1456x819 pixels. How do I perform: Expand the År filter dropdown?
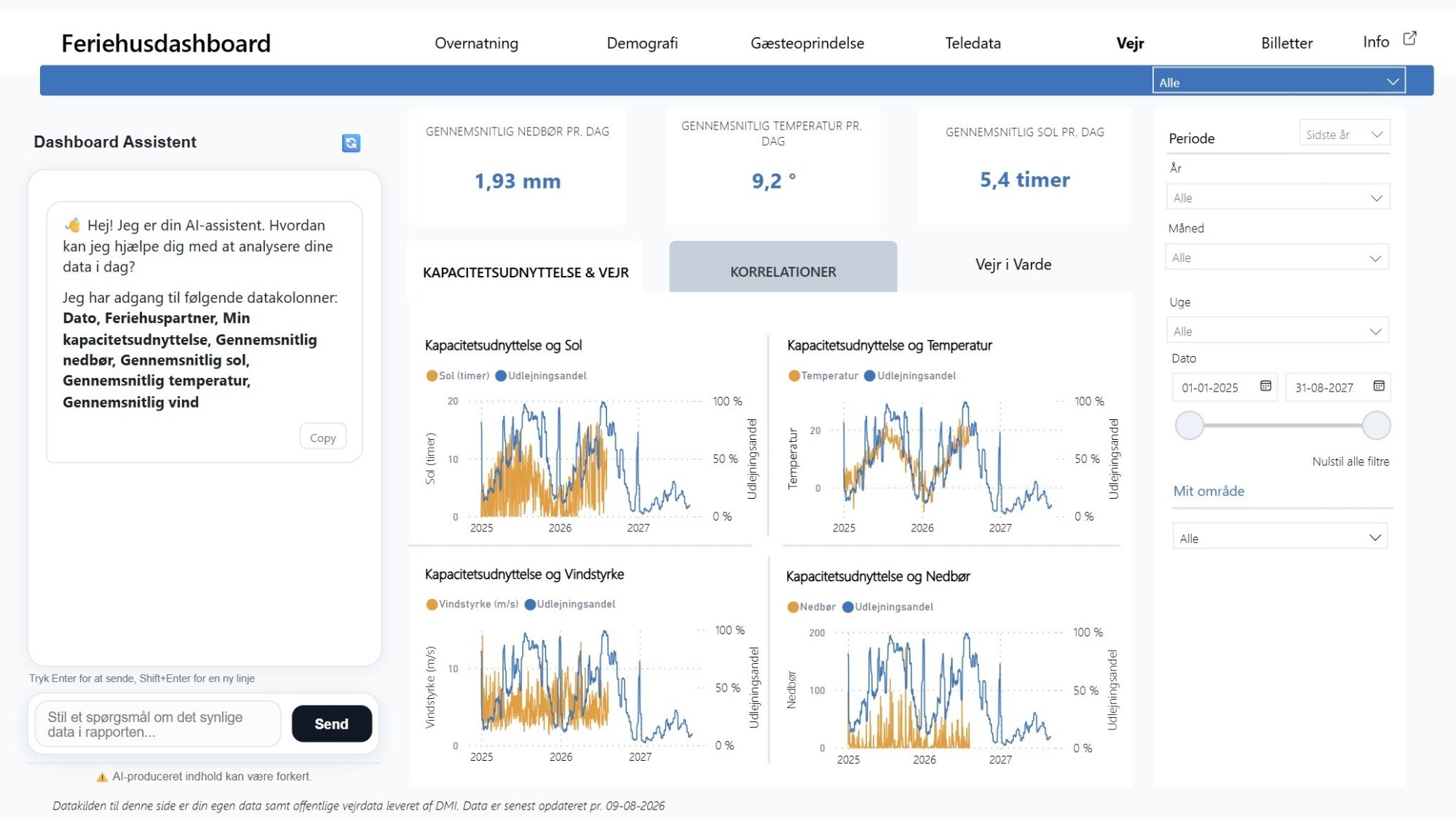click(x=1278, y=197)
